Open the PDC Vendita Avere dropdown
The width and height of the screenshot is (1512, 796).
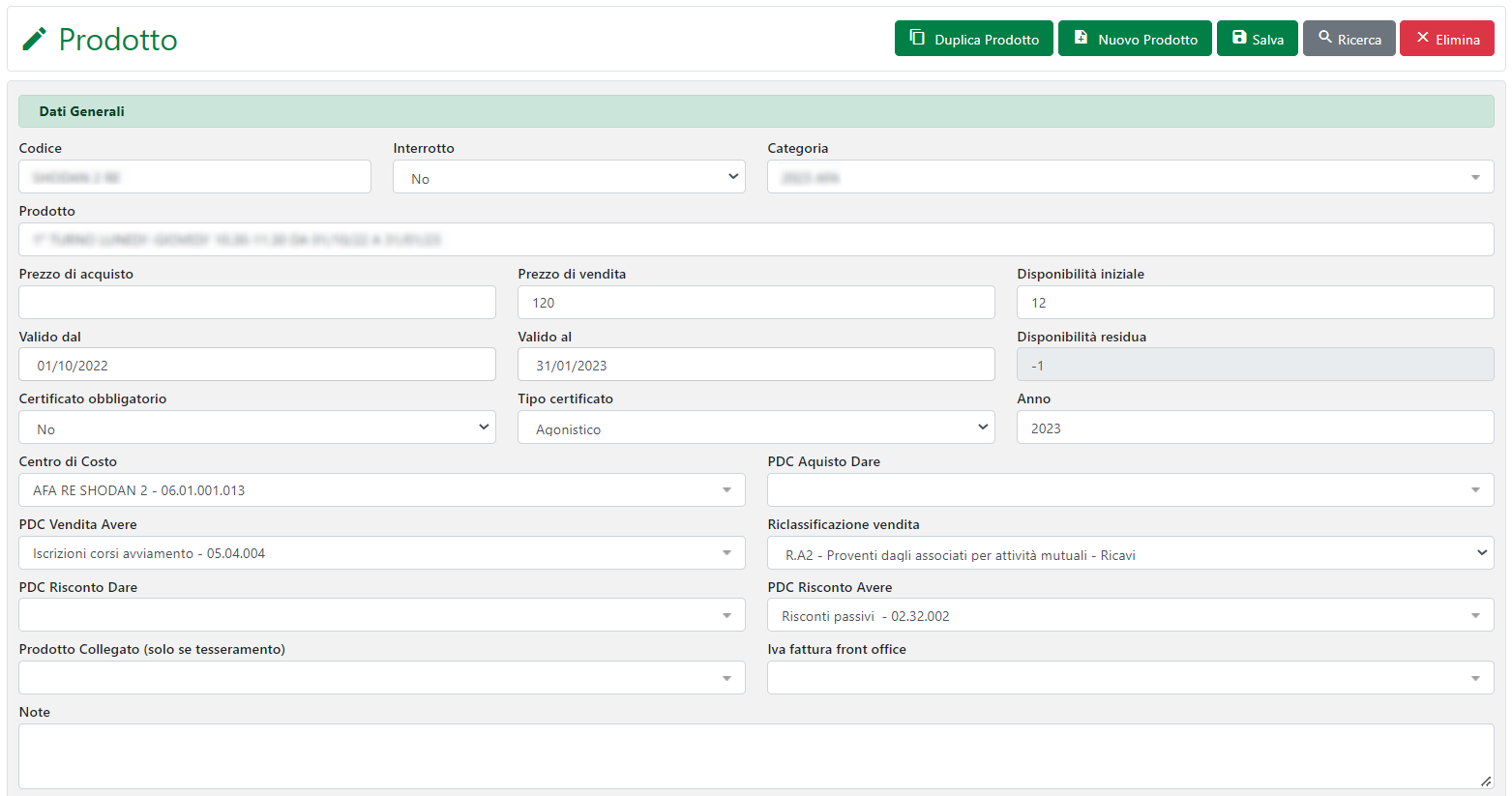tap(381, 553)
